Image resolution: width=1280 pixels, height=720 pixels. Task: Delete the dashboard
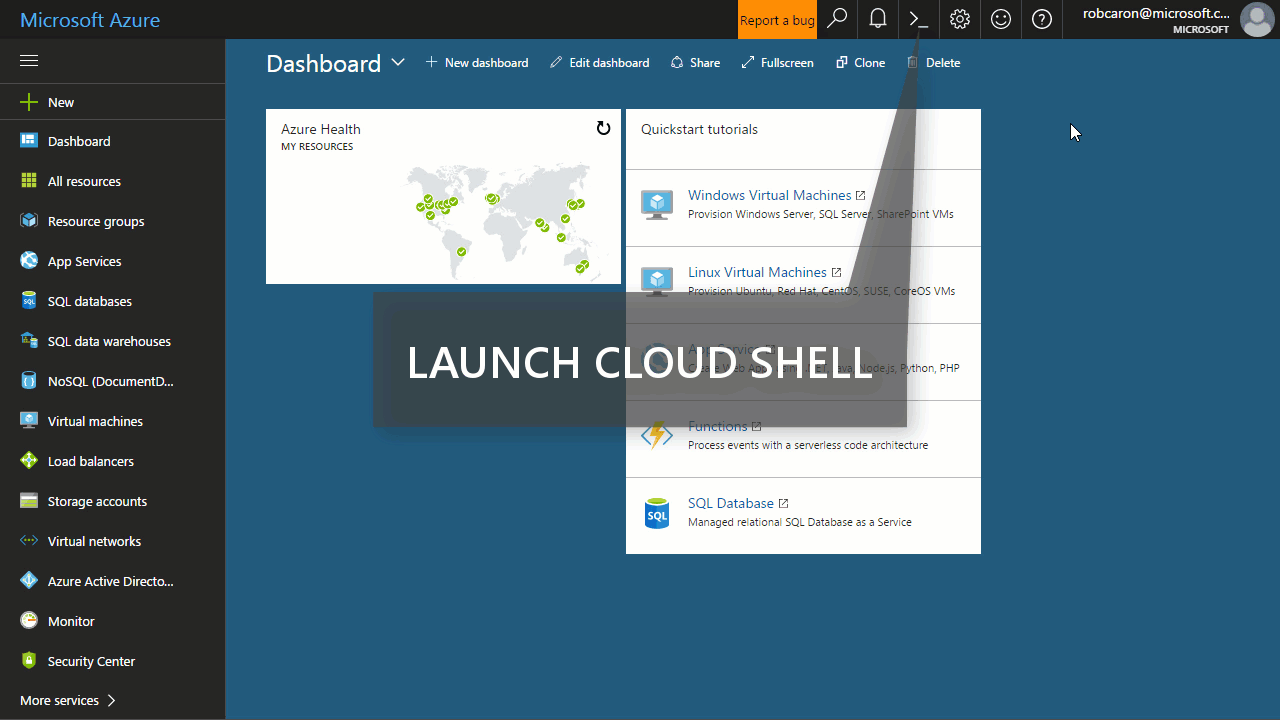coord(933,62)
